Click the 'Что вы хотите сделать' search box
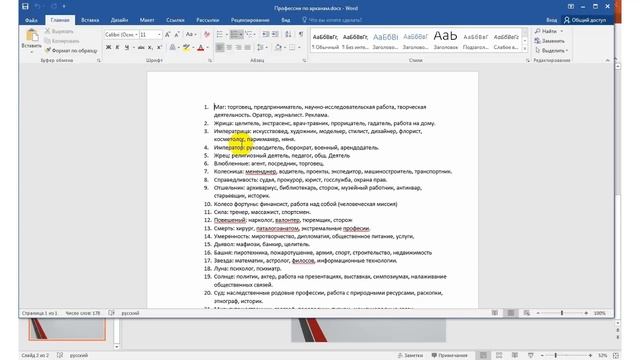 pyautogui.click(x=332, y=20)
